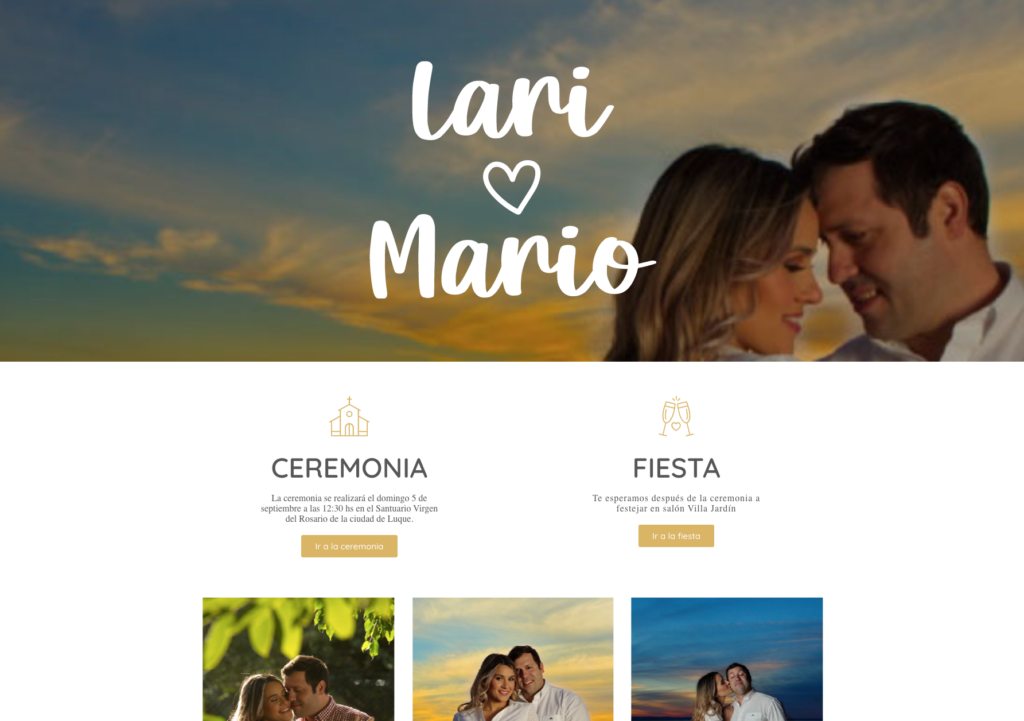1024x721 pixels.
Task: Open the photo of kiss on cheek at dusk
Action: click(x=727, y=659)
